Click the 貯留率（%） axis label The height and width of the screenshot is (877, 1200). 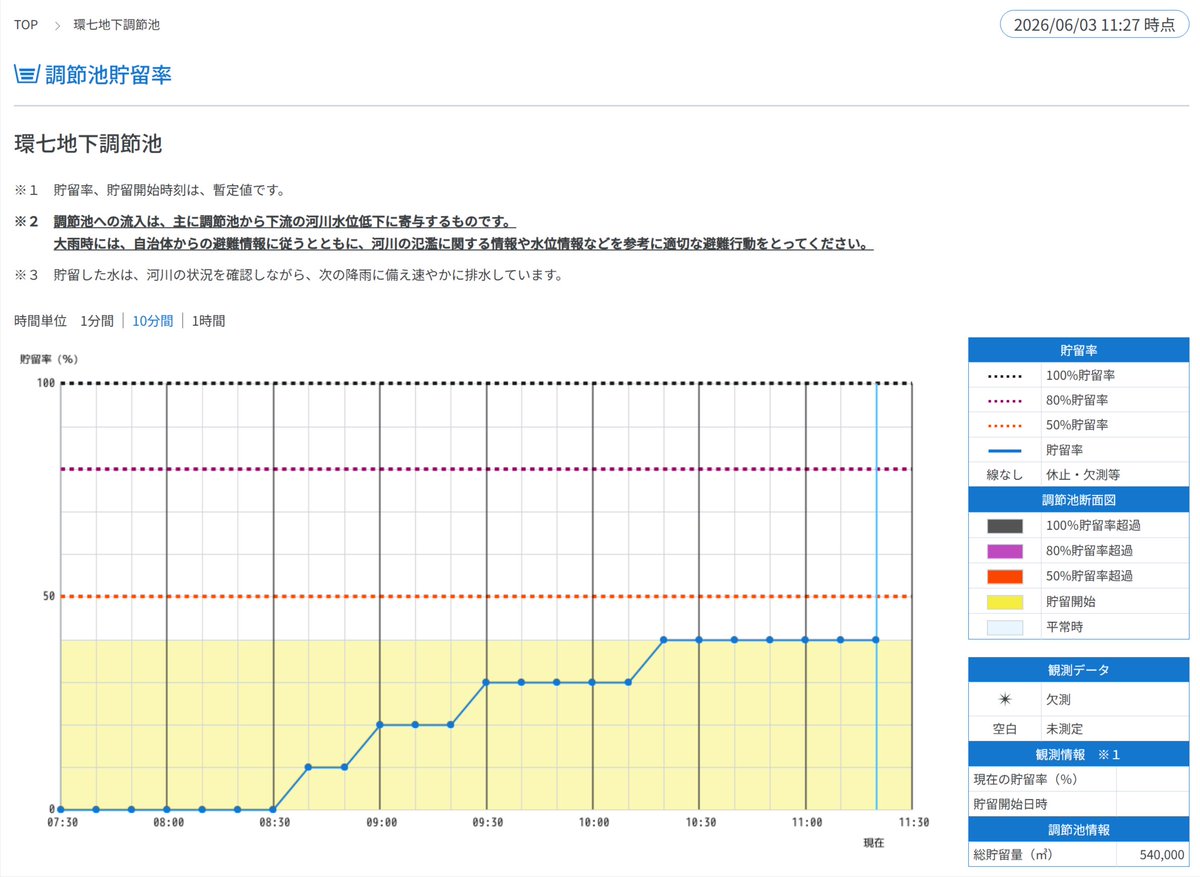(x=49, y=358)
